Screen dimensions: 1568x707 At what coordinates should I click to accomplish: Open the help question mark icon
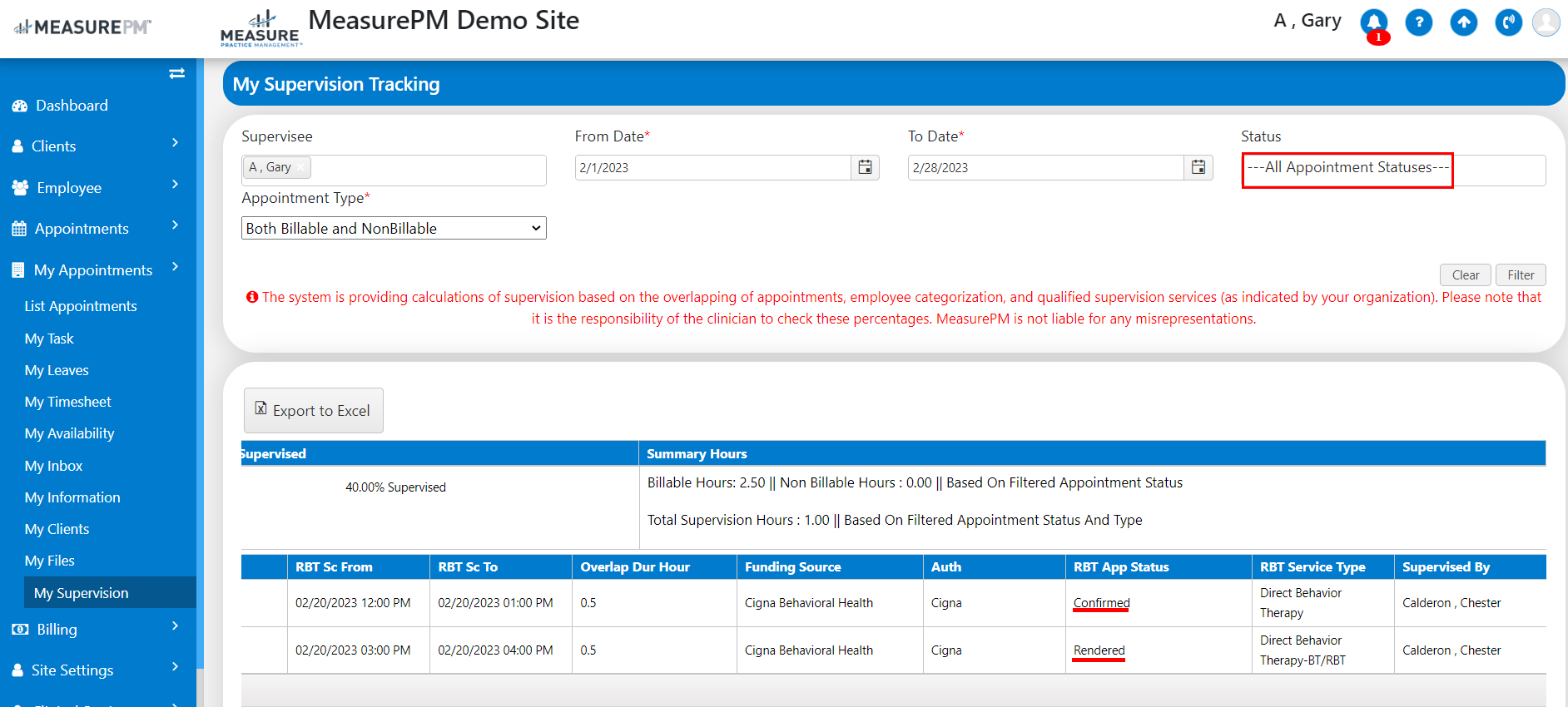[1419, 22]
